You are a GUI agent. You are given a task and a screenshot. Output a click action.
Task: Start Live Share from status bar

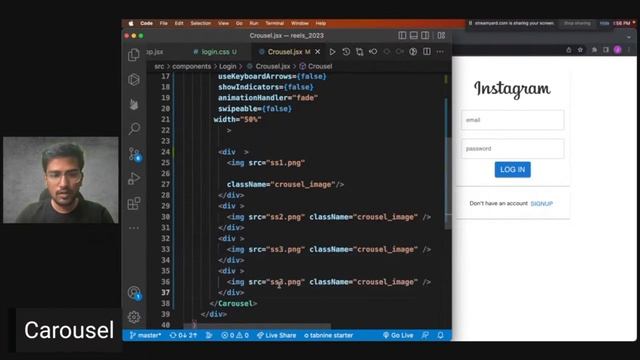pos(276,335)
